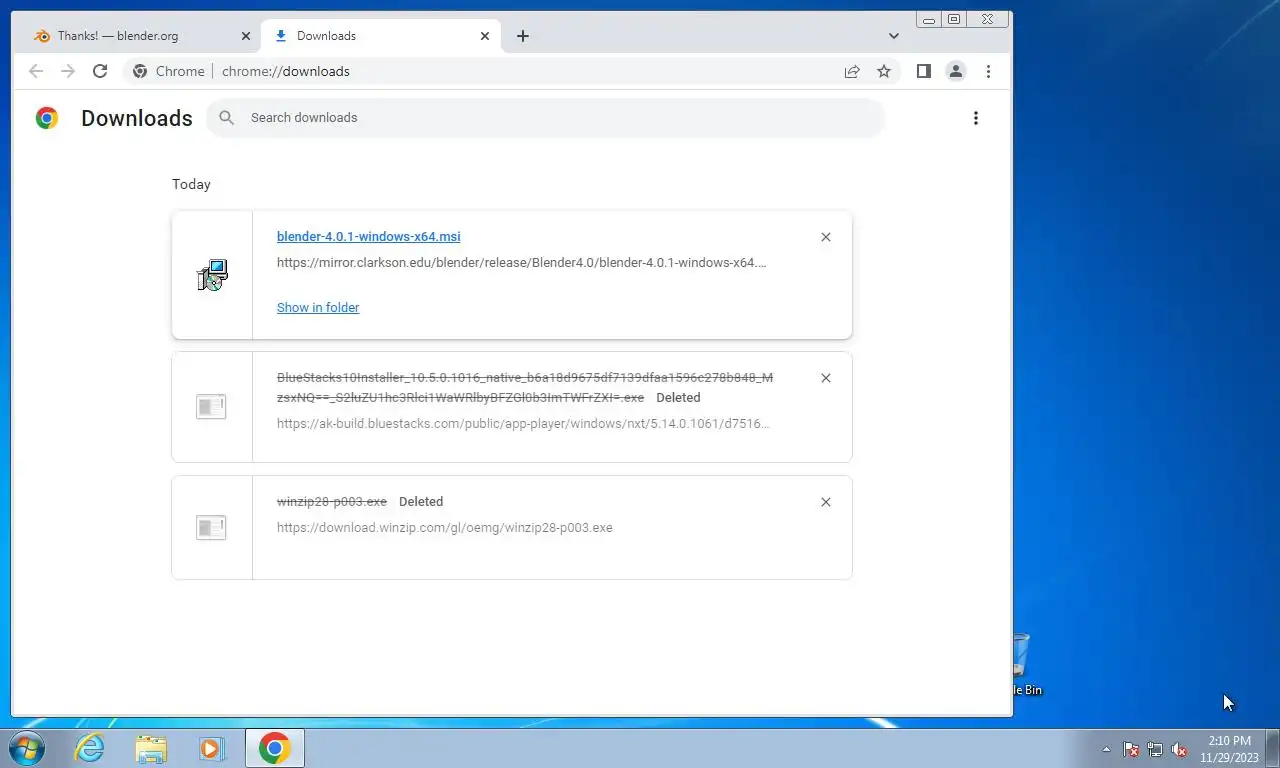Click the download.winzip.com source URL
Image resolution: width=1280 pixels, height=768 pixels.
[445, 528]
